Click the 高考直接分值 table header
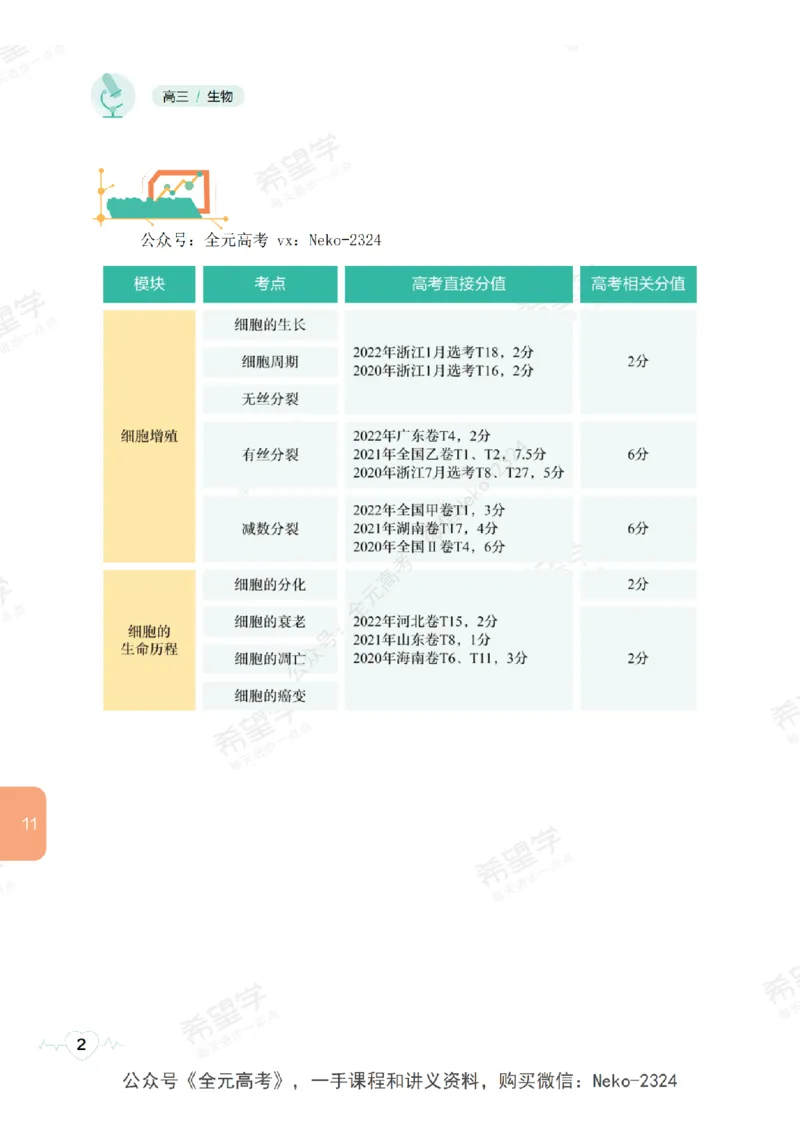The image size is (800, 1132). (458, 284)
